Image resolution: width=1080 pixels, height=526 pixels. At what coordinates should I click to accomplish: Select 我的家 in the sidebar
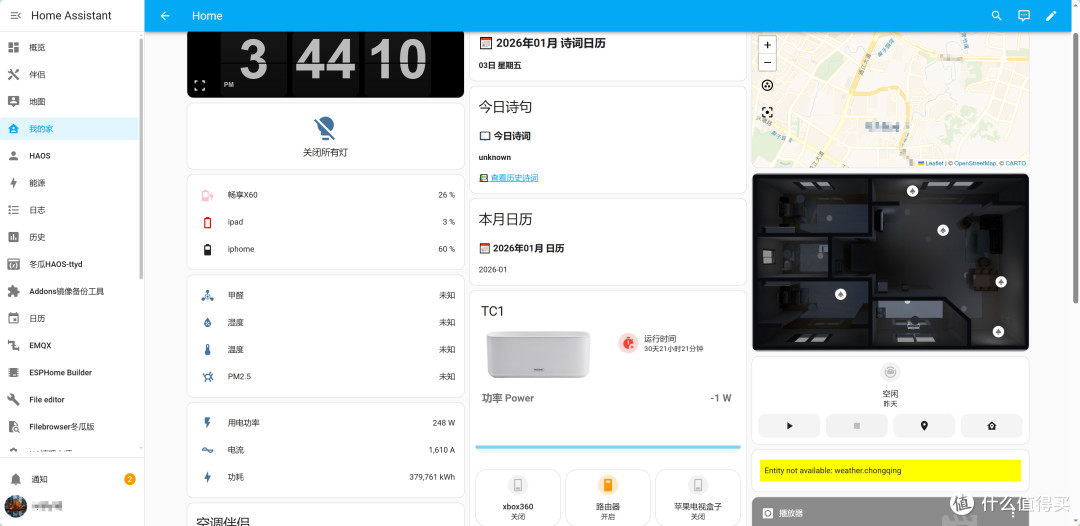70,129
